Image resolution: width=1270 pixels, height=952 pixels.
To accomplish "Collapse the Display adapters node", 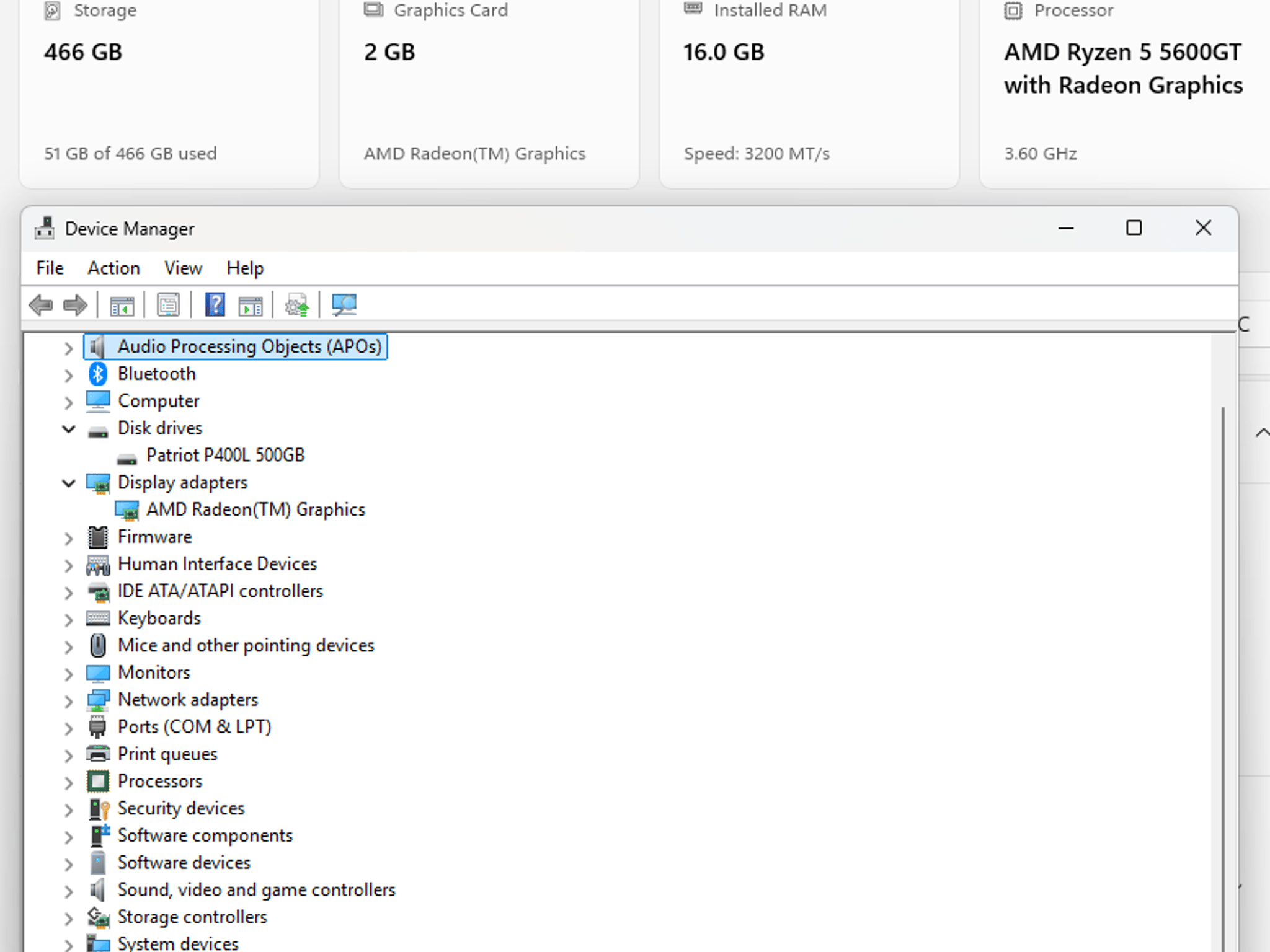I will [x=69, y=483].
